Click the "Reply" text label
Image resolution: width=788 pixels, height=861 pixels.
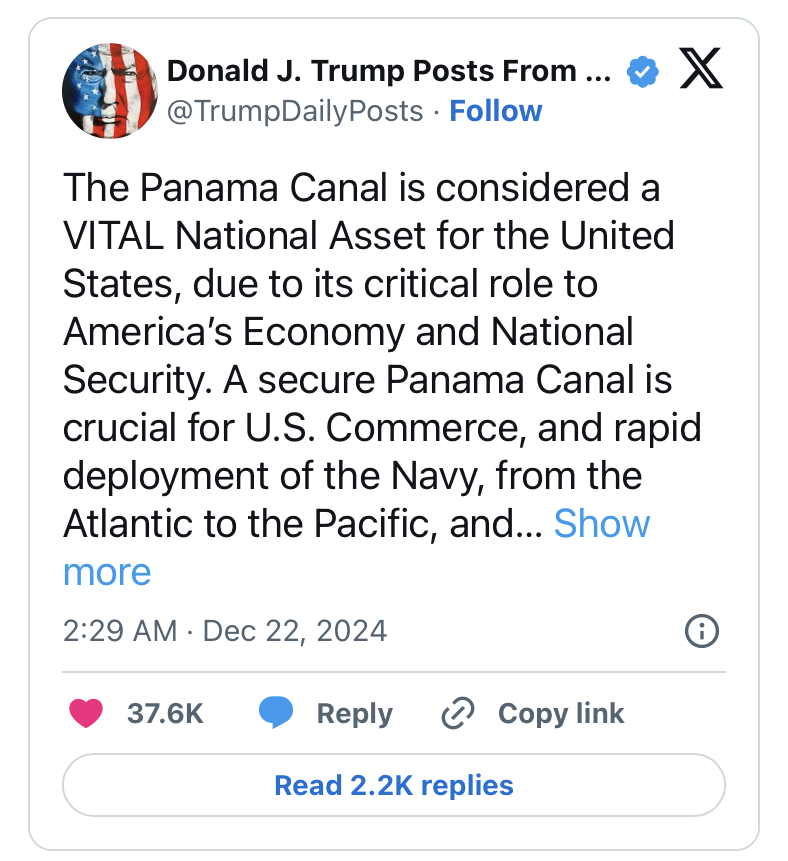354,713
